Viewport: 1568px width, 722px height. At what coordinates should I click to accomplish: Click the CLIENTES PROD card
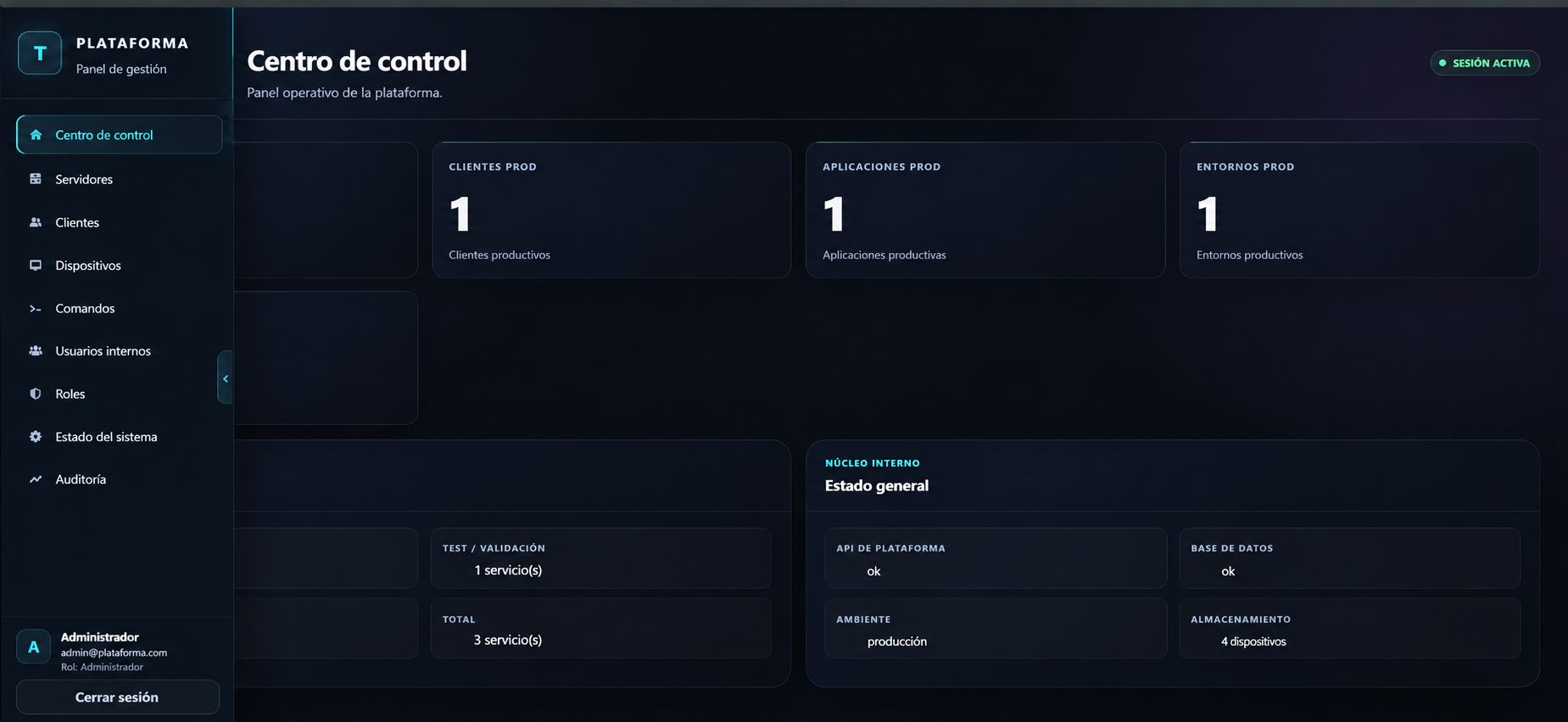tap(611, 210)
